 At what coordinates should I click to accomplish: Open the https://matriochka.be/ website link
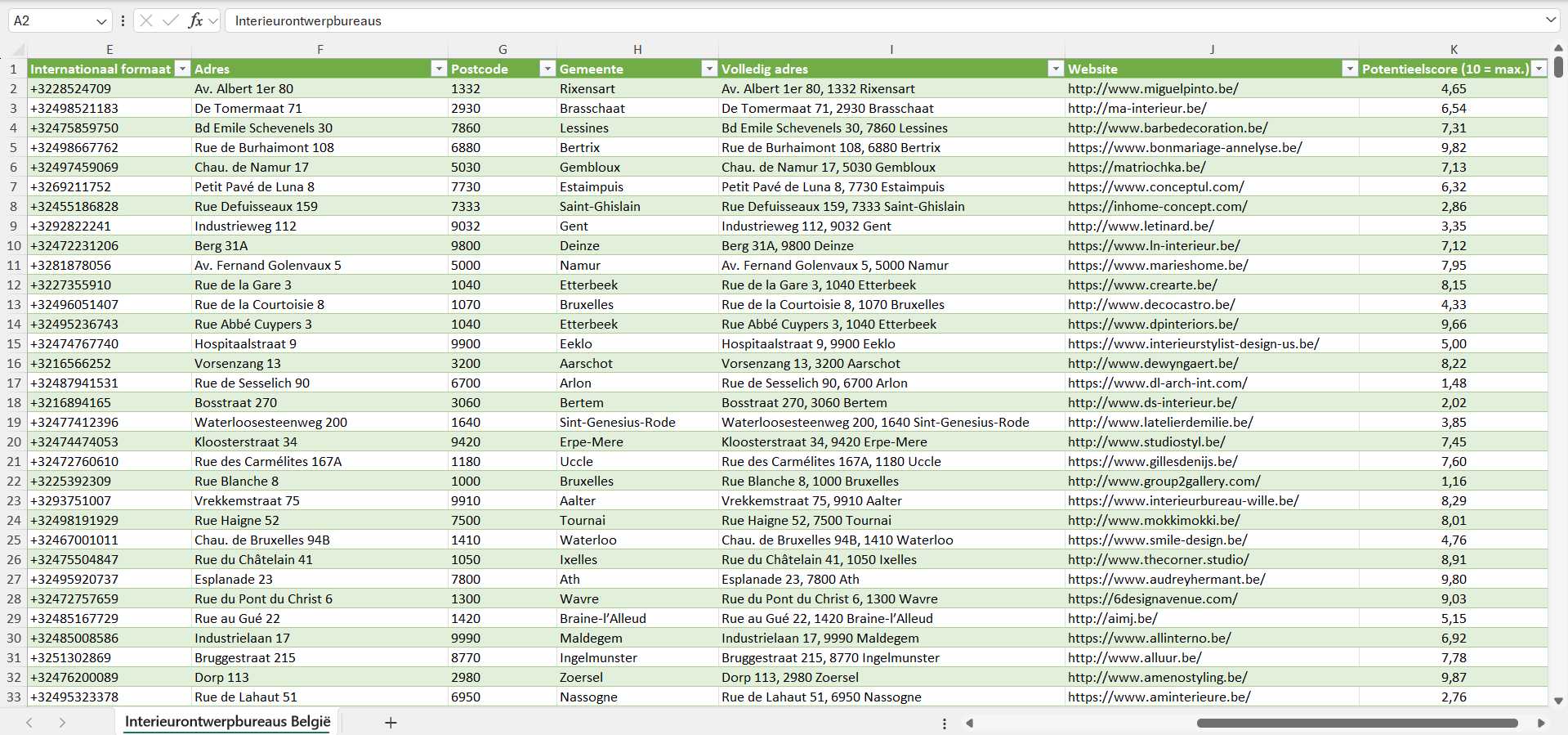(x=1136, y=167)
